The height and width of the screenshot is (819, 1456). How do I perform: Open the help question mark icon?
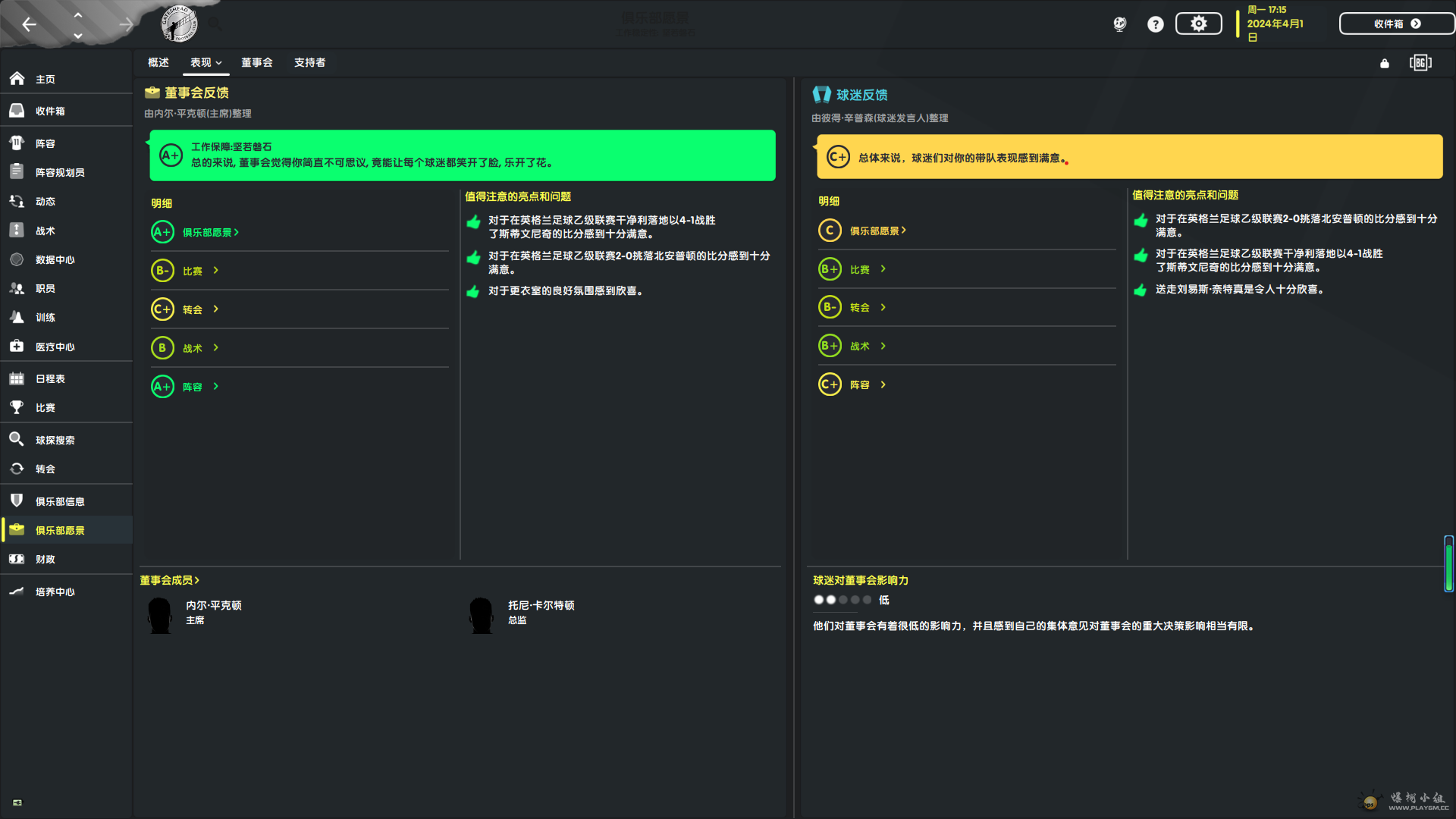point(1155,24)
